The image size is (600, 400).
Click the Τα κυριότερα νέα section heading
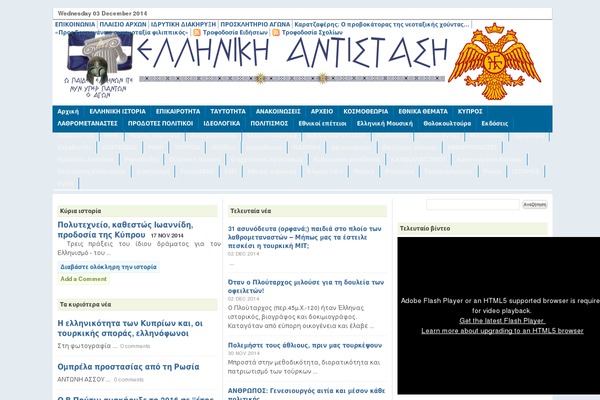[x=85, y=305]
